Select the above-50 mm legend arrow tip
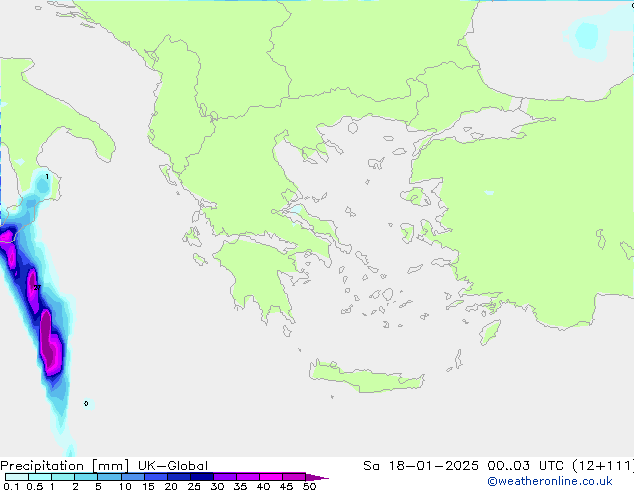Image resolution: width=634 pixels, height=490 pixels. pos(317,477)
